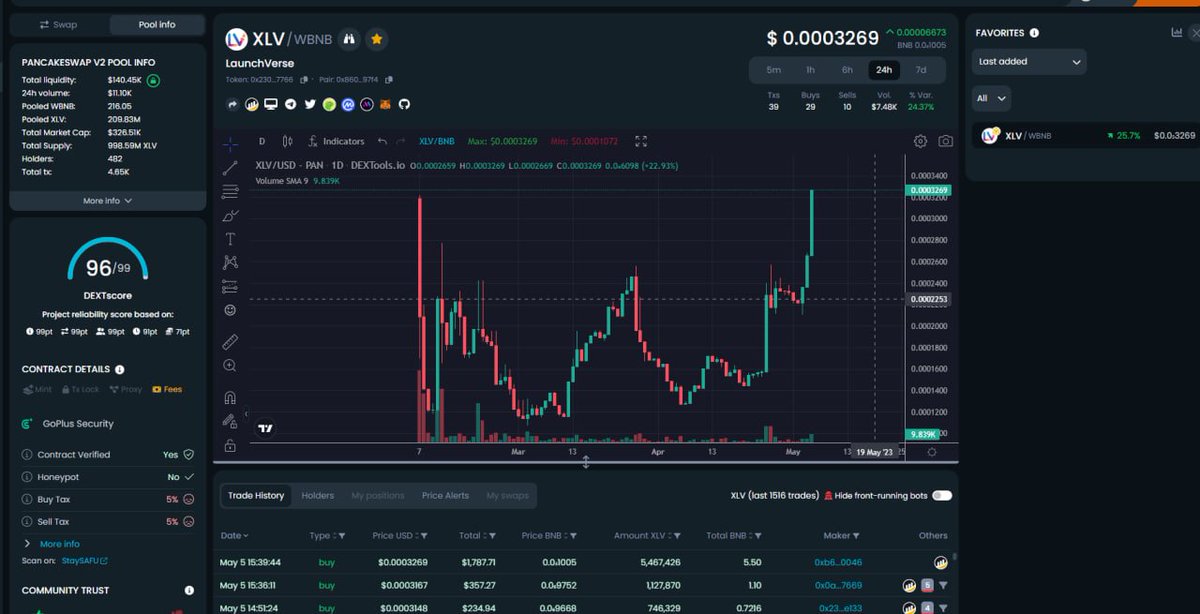Enter fullscreen chart mode
Screen dimensions: 1200x614
(641, 141)
